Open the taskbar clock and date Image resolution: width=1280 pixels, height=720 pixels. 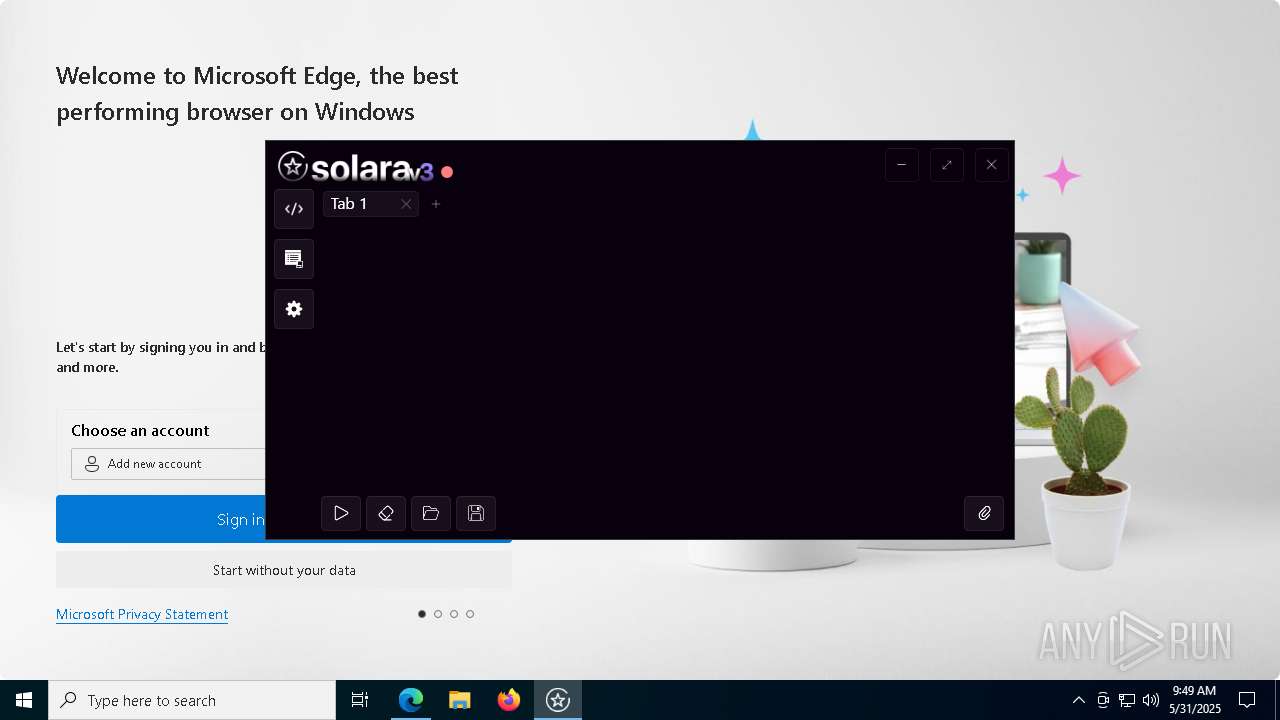point(1194,700)
